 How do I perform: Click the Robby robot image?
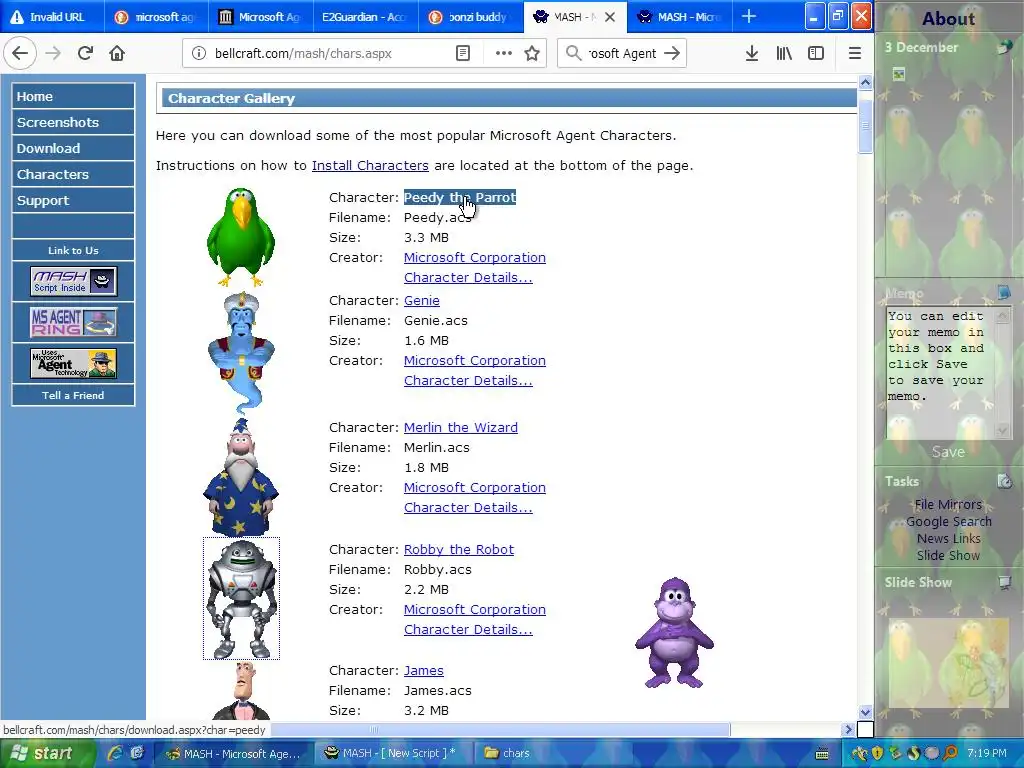click(241, 598)
